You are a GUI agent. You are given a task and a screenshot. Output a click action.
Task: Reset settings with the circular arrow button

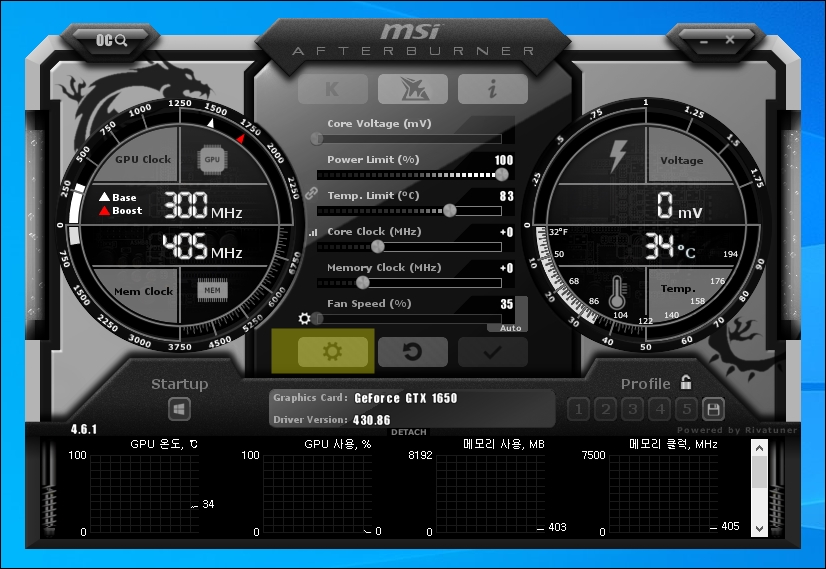(413, 351)
